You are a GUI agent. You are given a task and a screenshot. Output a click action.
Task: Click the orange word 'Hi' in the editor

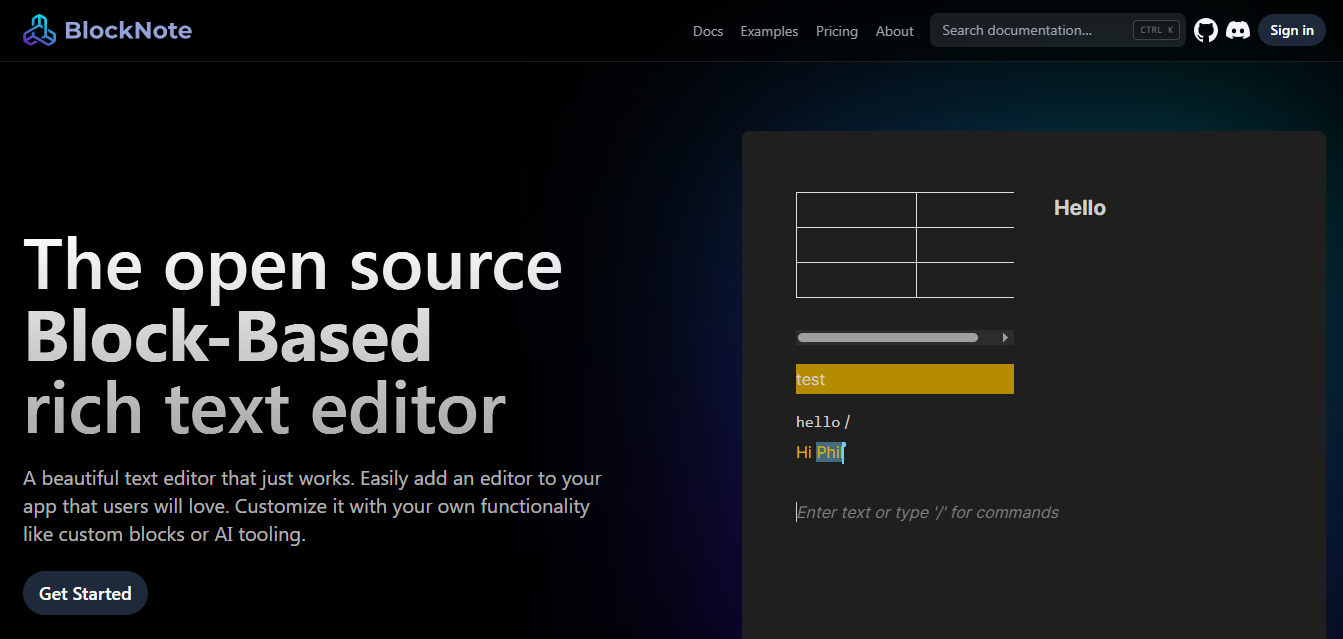click(804, 453)
